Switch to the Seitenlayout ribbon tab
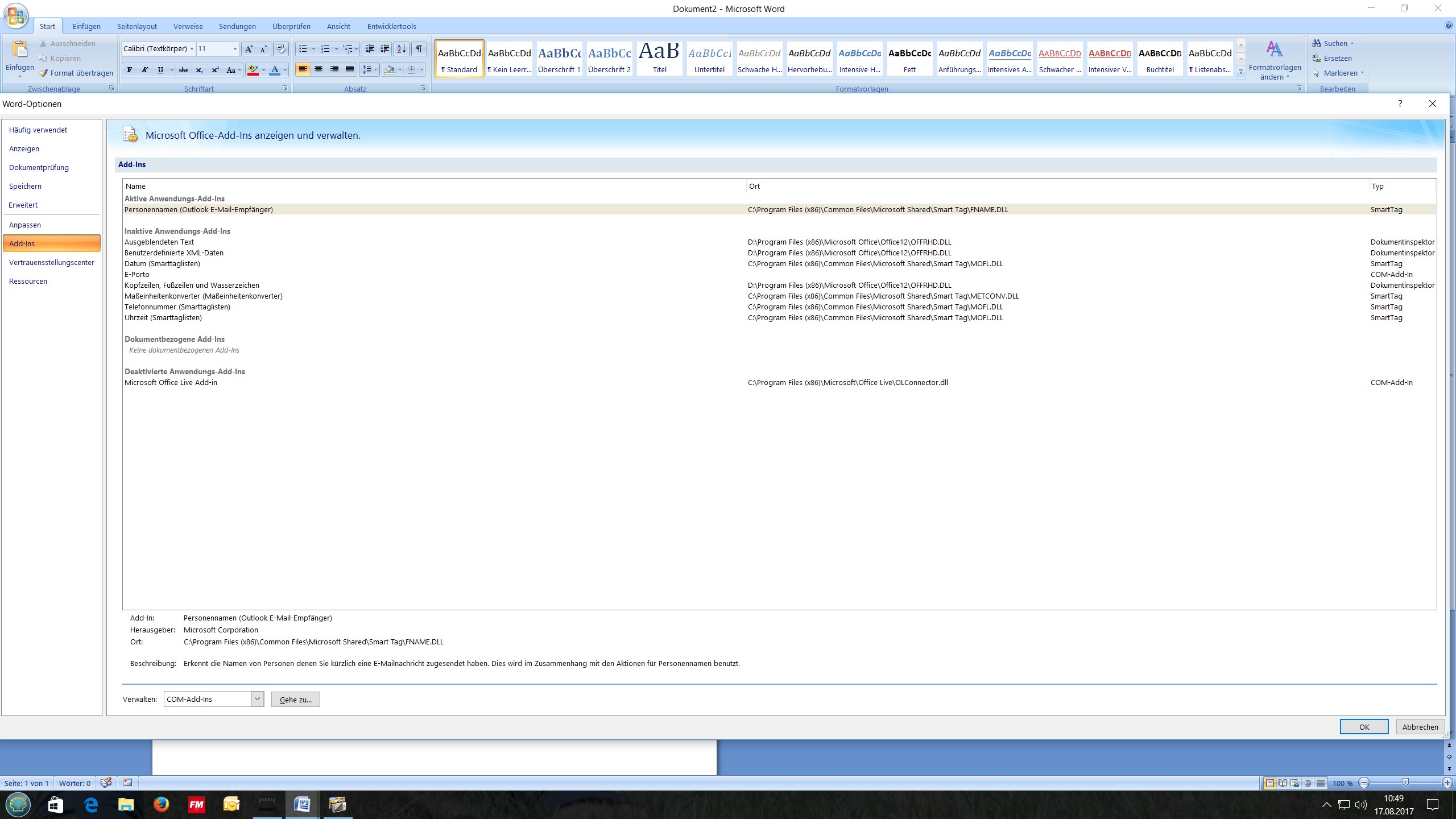 click(x=136, y=26)
